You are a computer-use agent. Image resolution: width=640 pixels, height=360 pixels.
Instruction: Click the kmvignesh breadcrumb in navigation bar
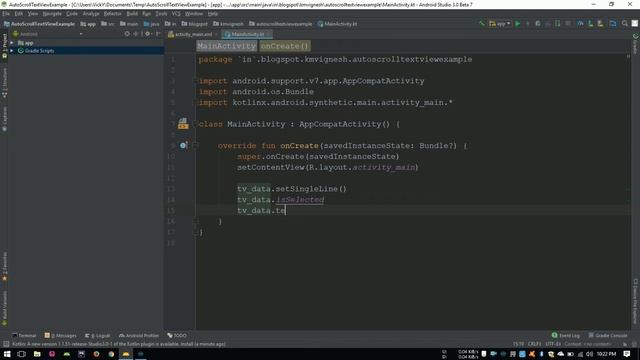(x=228, y=24)
